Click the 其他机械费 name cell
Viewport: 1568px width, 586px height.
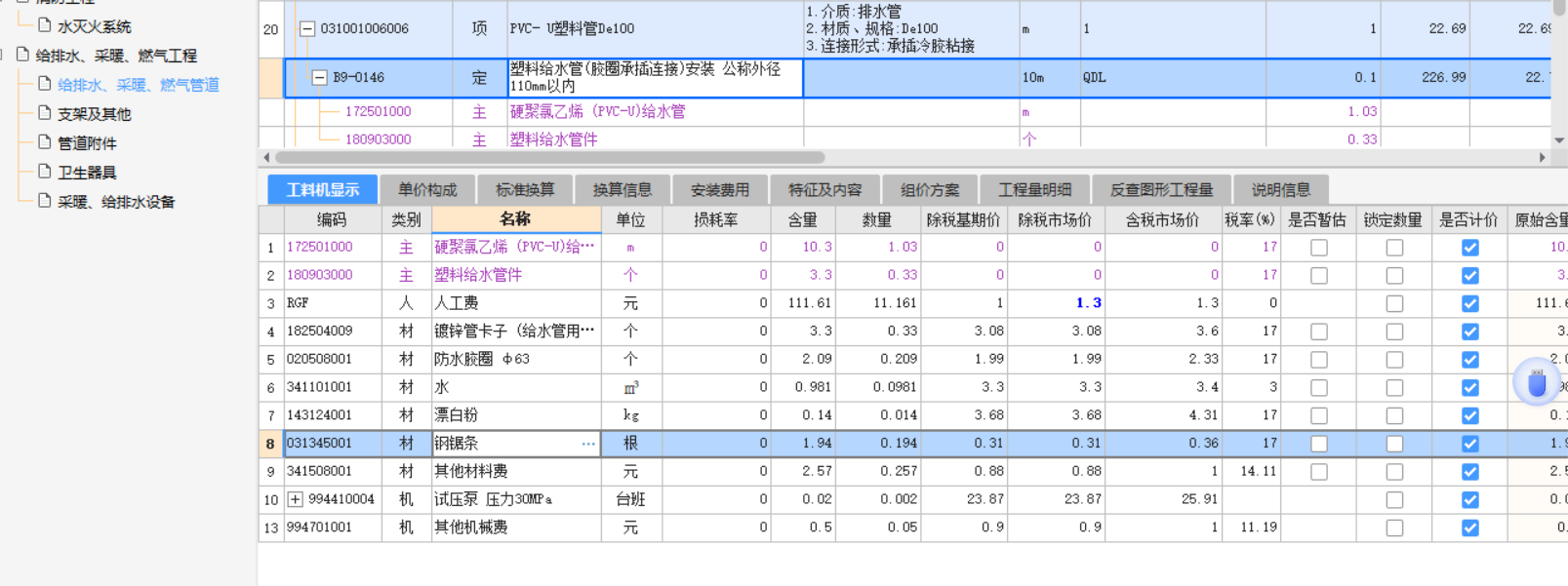(516, 527)
